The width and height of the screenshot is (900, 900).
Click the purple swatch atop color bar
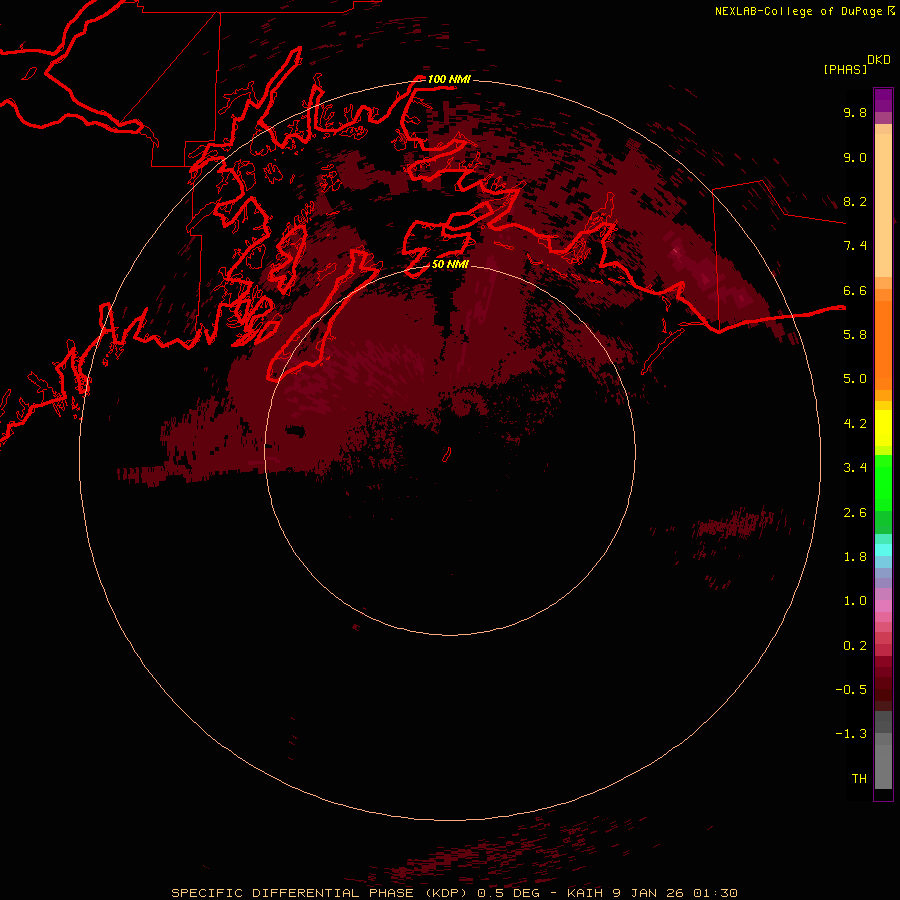[883, 100]
